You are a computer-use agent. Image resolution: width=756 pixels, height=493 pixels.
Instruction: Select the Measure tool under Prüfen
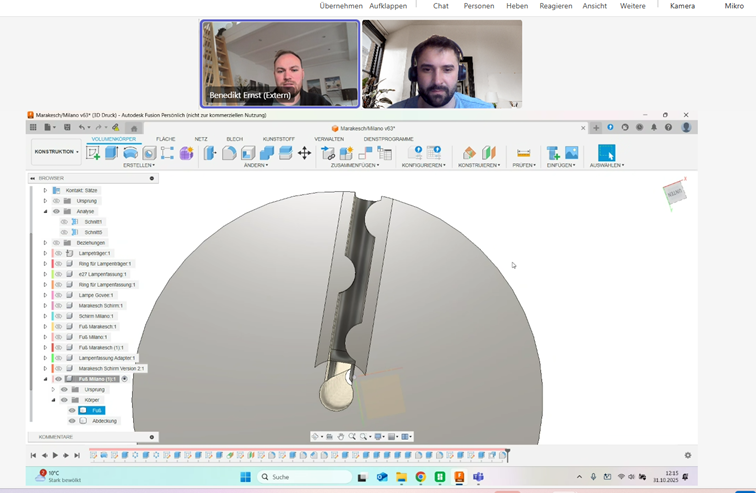(523, 153)
